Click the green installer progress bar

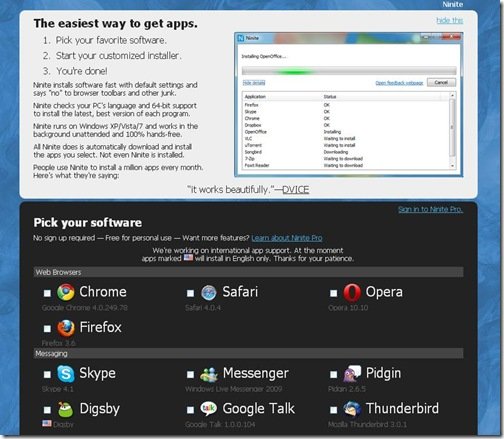pos(349,71)
